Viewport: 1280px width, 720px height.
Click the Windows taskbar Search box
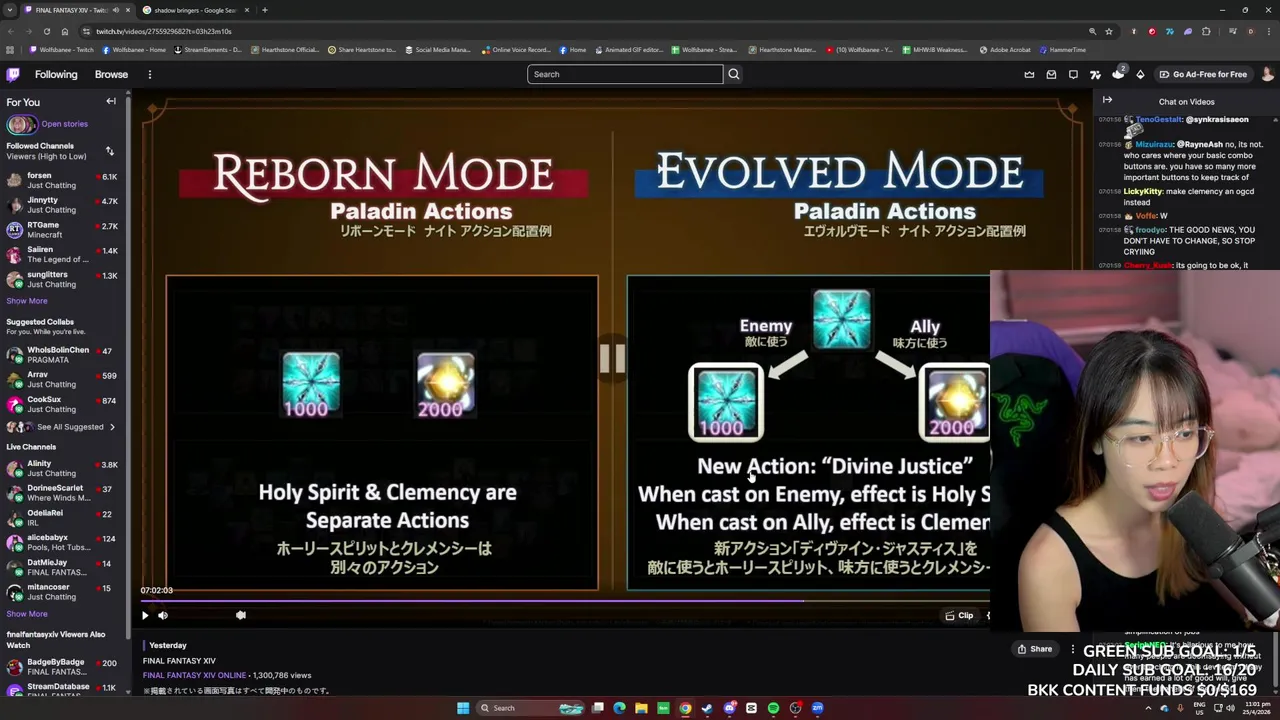tap(530, 708)
